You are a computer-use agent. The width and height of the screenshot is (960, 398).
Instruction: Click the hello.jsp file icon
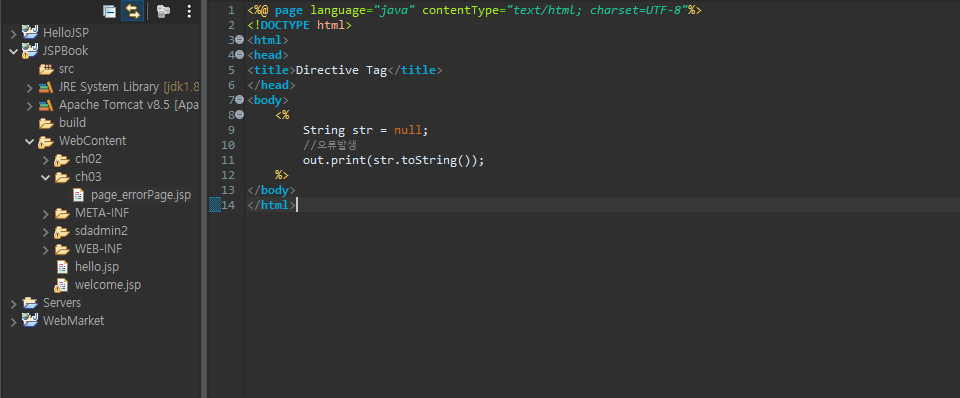[x=62, y=267]
